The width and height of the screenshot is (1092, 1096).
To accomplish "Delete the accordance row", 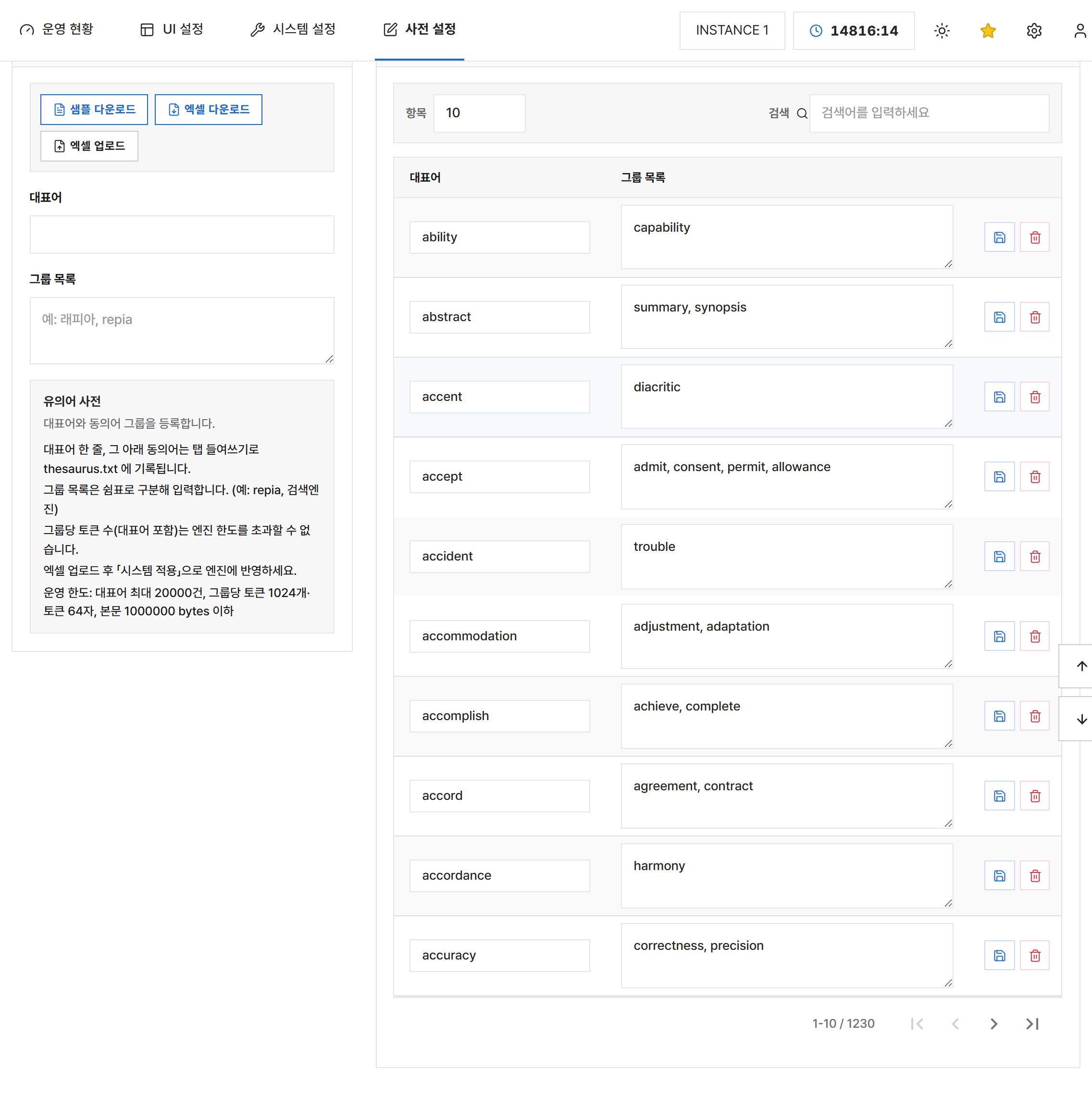I will pos(1035,876).
